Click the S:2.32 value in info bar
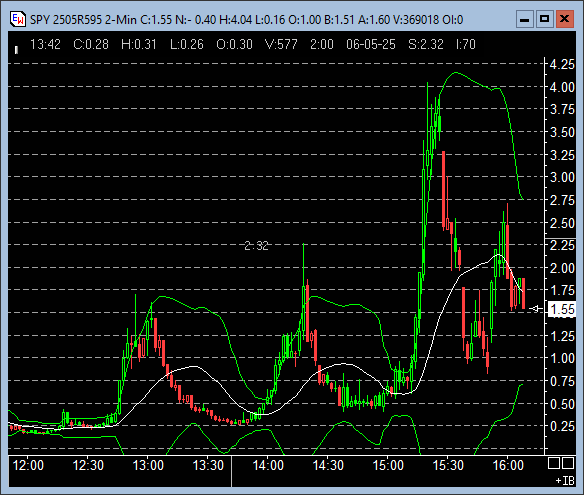The image size is (584, 495). pyautogui.click(x=426, y=45)
